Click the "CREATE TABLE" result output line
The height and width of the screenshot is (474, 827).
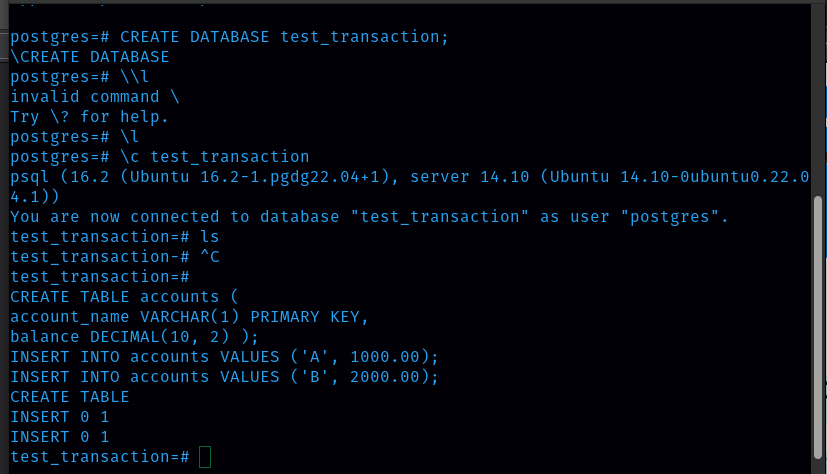[x=70, y=397]
